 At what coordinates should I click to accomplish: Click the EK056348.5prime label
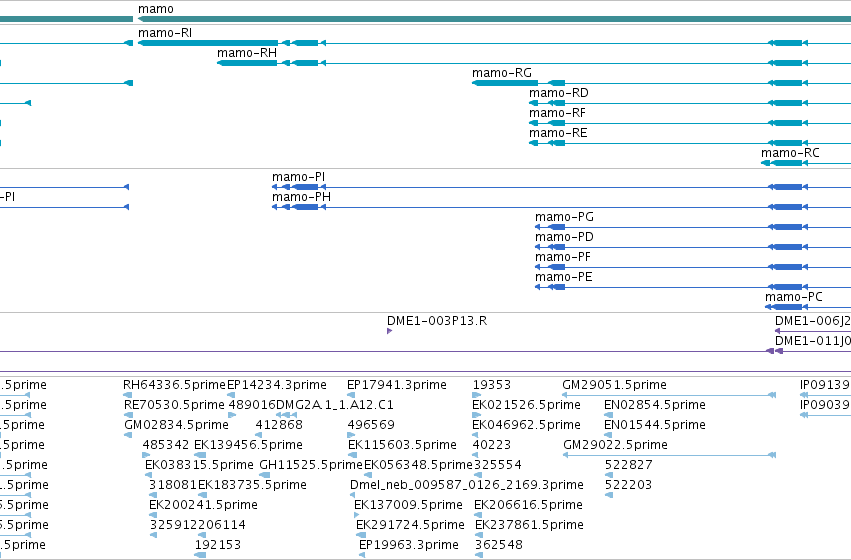[418, 466]
